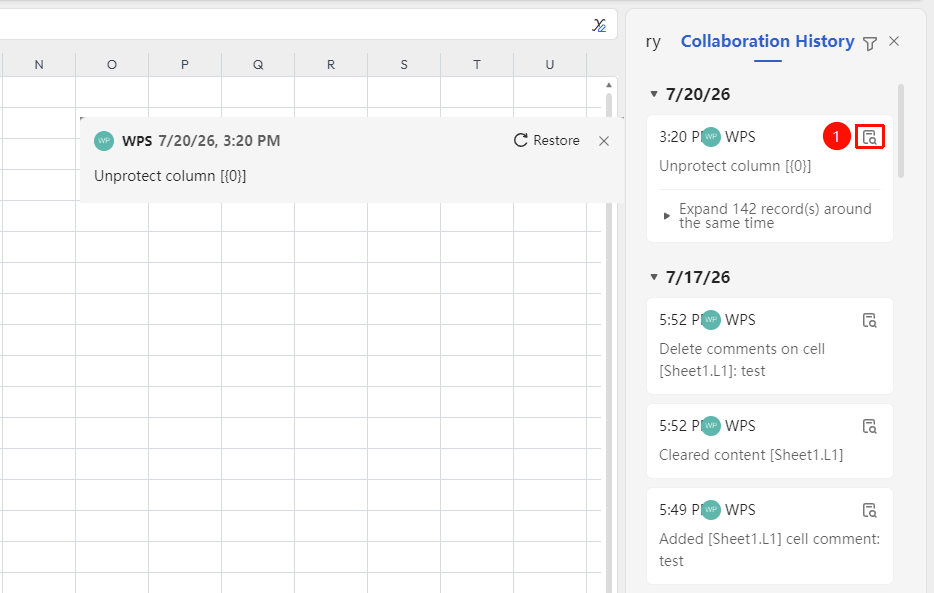The image size is (934, 593).
Task: Close the Collaboration History panel
Action: (x=894, y=41)
